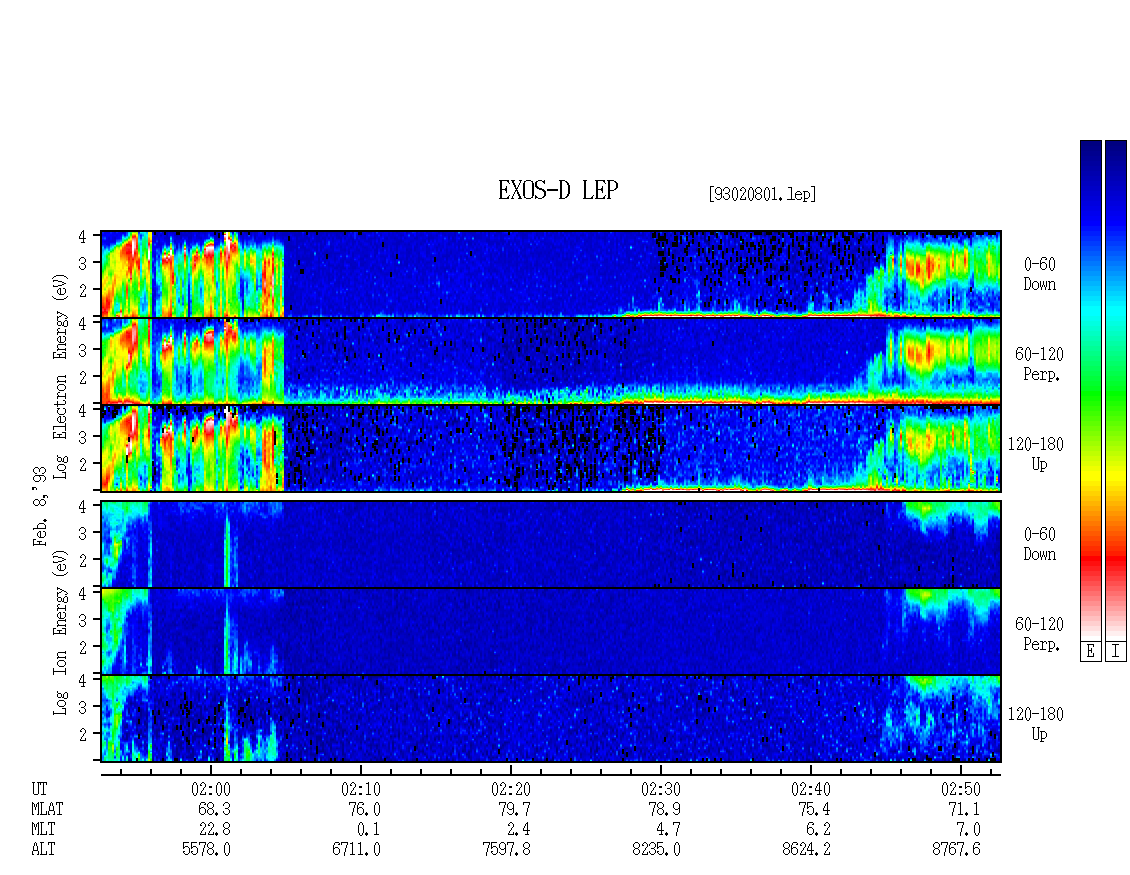
Task: Click the electron panel's 0-60 Down label
Action: 1040,275
